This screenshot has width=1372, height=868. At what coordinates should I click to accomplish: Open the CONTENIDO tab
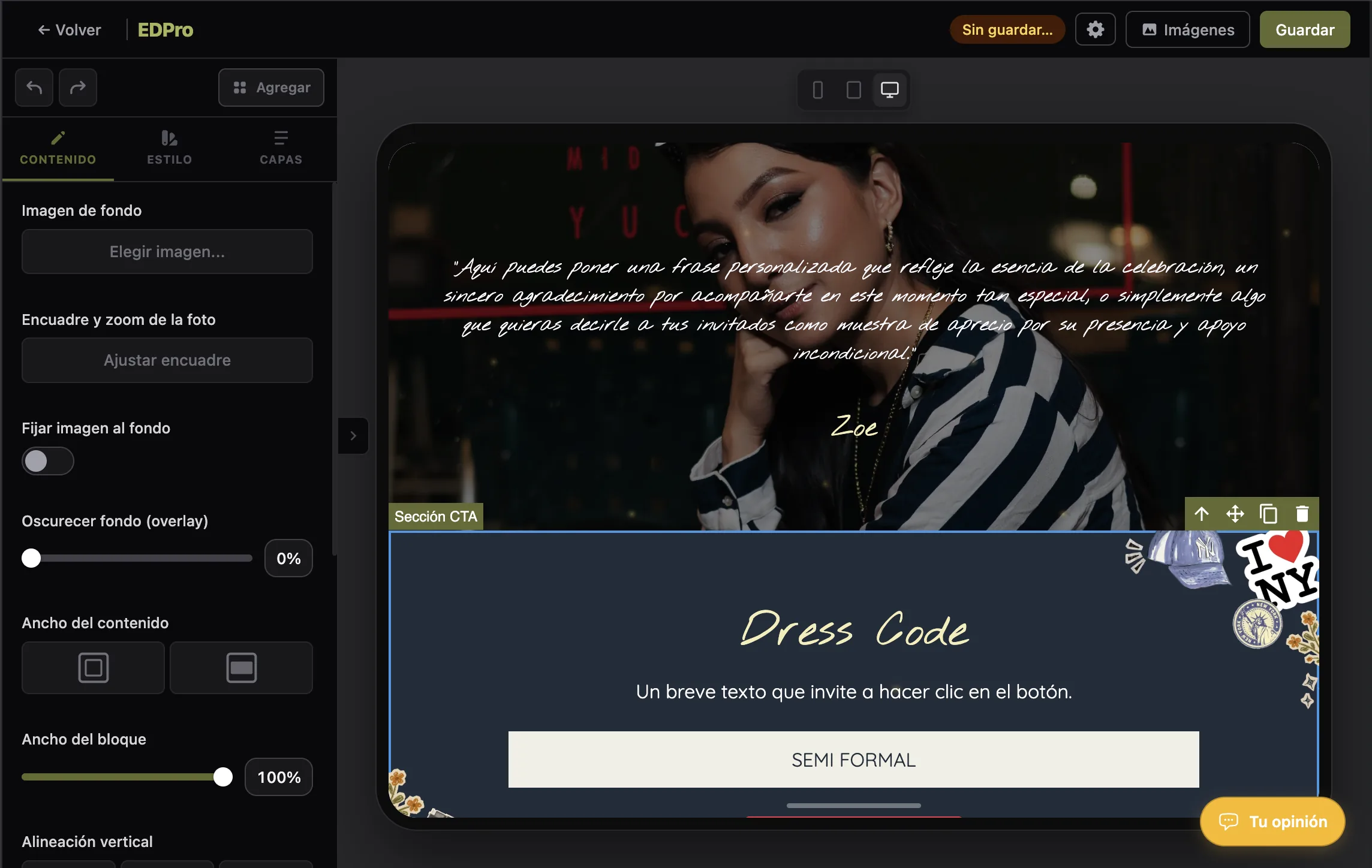(x=58, y=149)
